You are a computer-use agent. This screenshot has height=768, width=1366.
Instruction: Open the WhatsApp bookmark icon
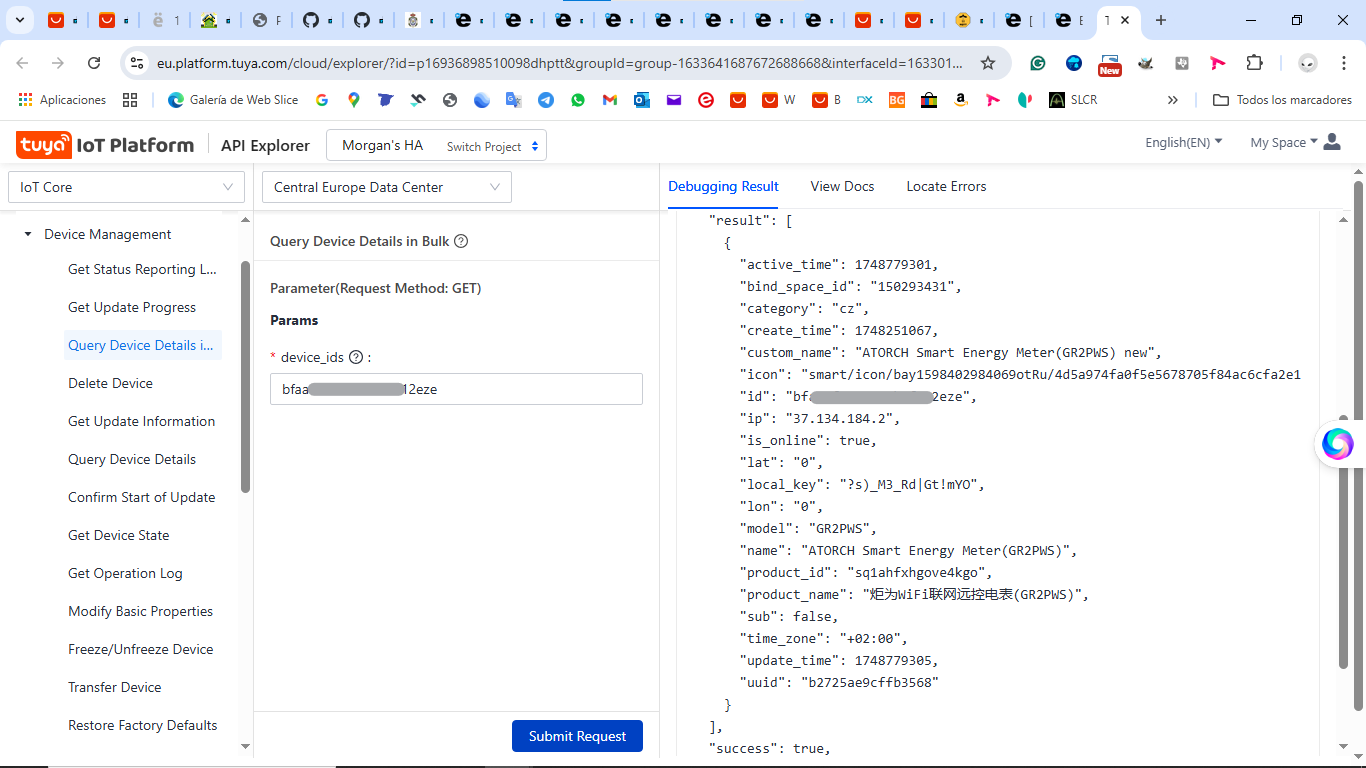[578, 100]
